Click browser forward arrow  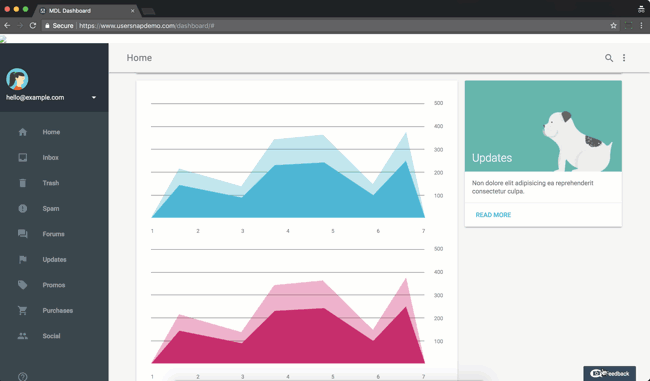click(x=20, y=25)
